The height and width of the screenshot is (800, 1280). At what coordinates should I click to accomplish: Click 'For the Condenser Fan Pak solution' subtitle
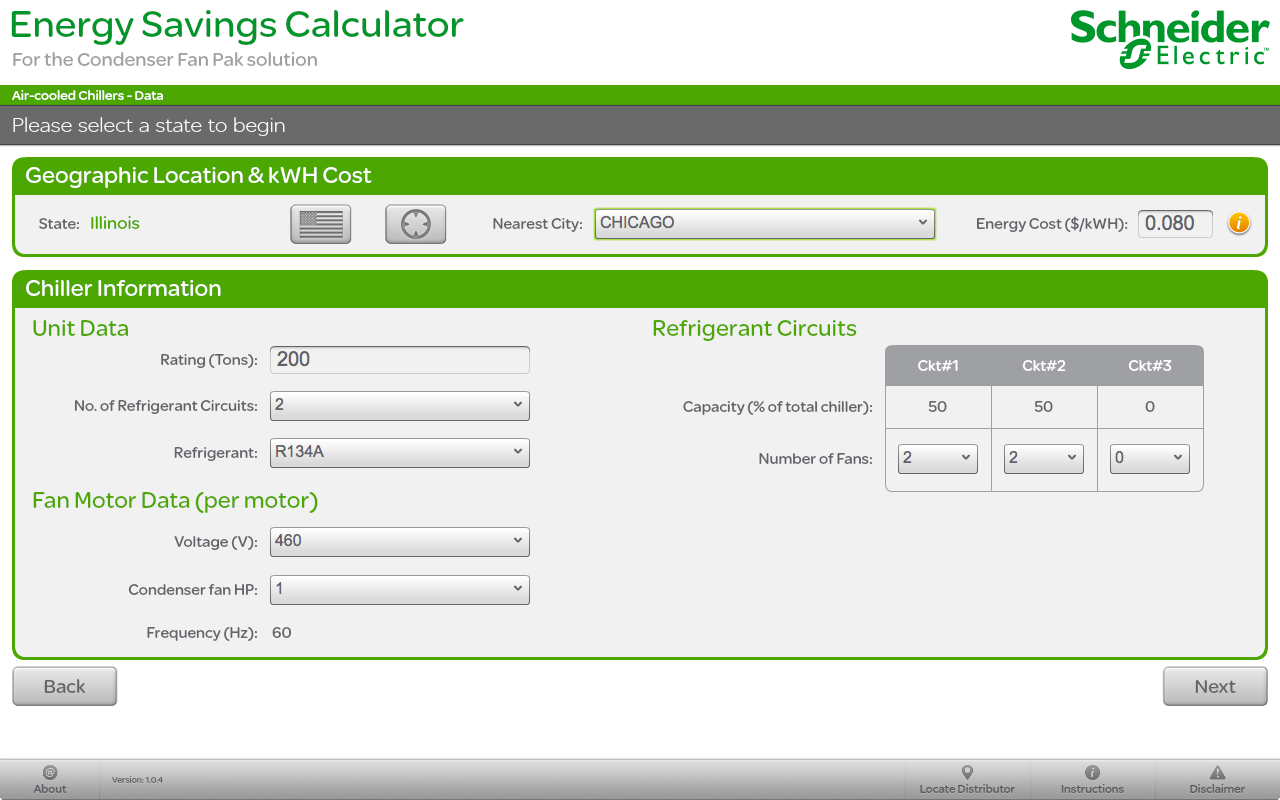[x=165, y=60]
